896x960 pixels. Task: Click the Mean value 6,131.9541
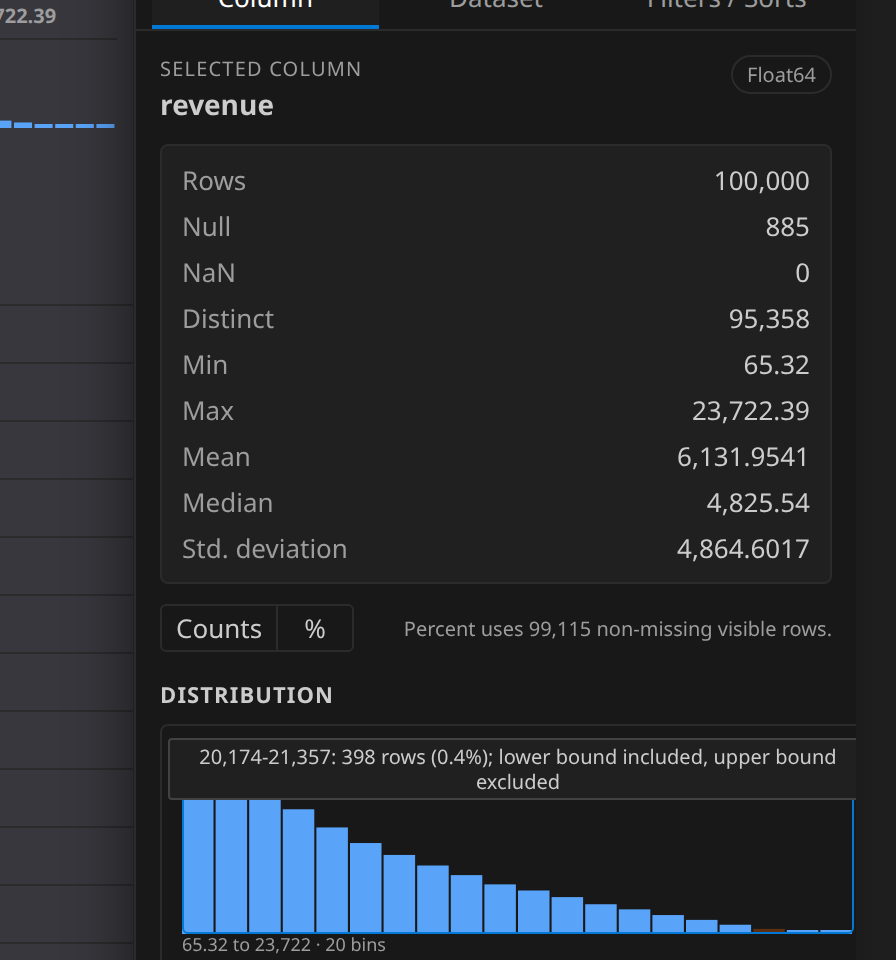pyautogui.click(x=743, y=457)
